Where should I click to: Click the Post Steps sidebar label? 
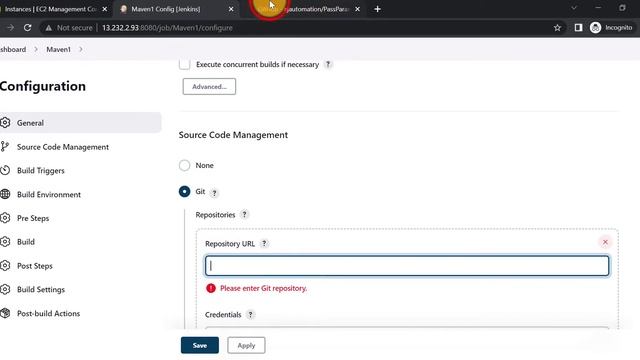tap(35, 266)
